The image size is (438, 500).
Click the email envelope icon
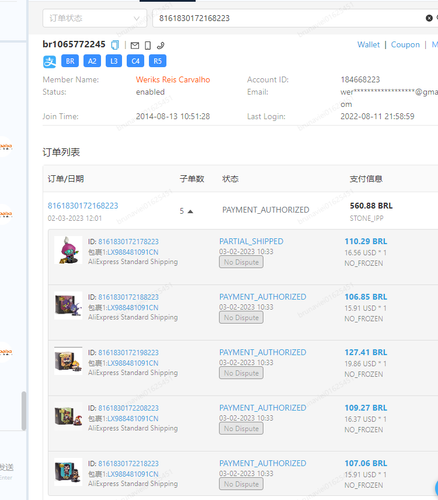[x=135, y=45]
